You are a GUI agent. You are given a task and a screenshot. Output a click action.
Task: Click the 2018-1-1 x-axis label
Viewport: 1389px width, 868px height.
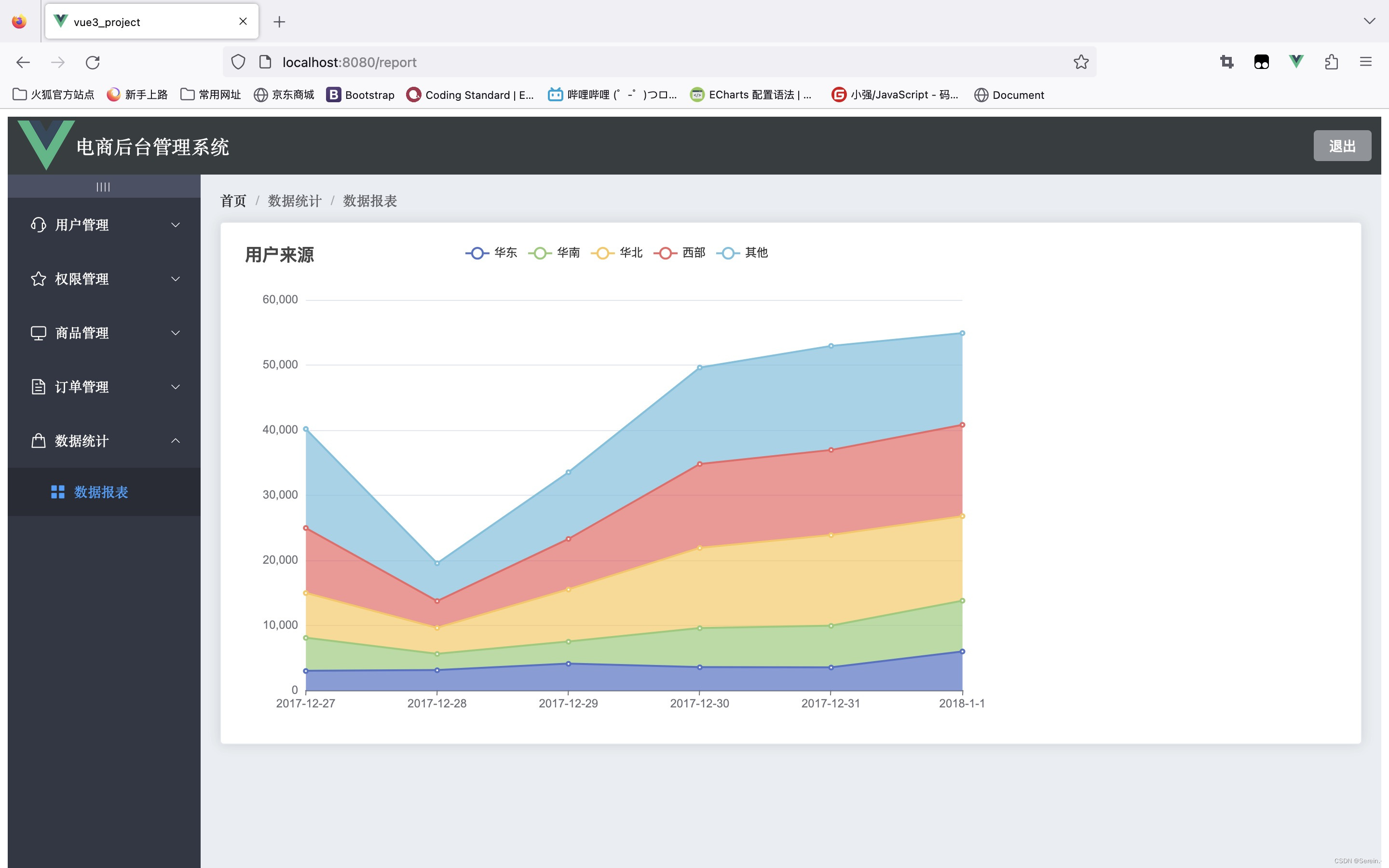962,703
